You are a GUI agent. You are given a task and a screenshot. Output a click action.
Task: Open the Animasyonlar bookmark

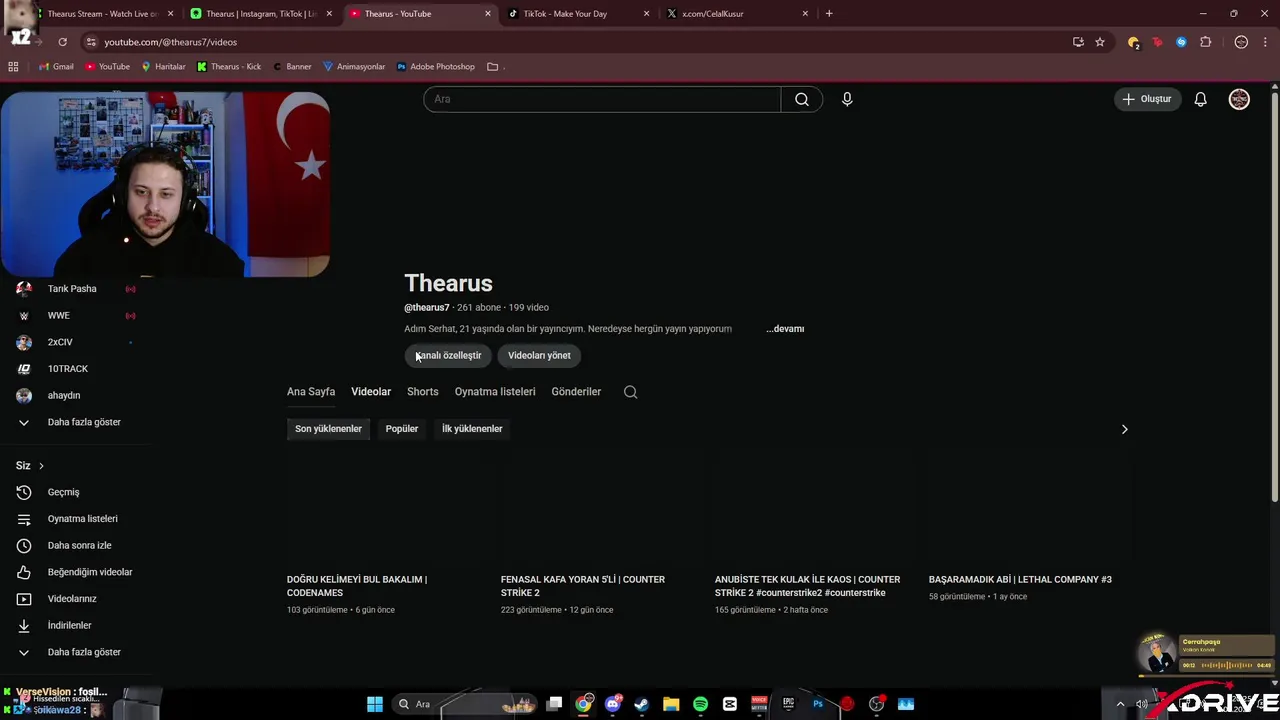(354, 67)
